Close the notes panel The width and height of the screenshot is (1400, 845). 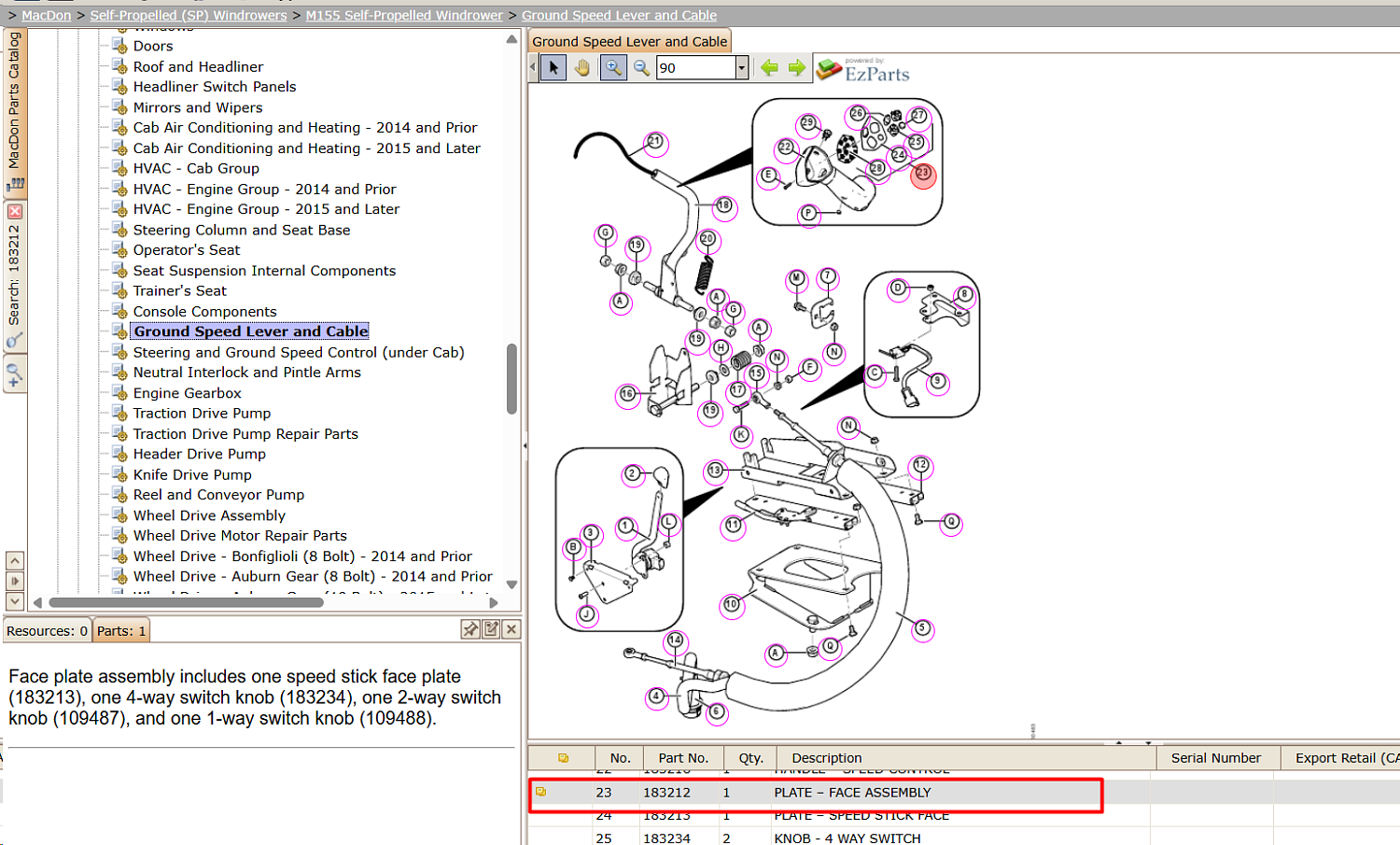(511, 629)
